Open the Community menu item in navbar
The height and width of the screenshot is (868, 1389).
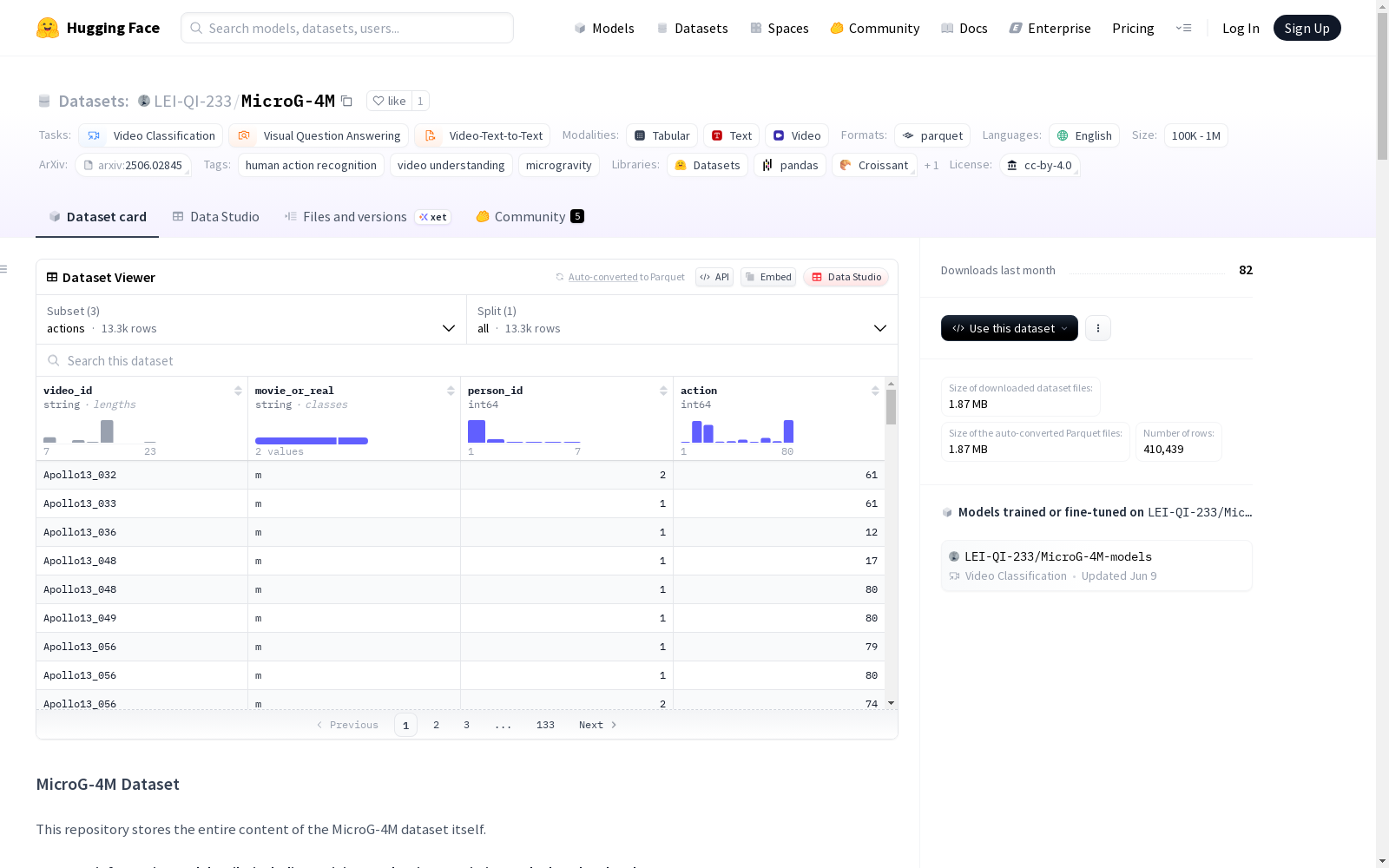pyautogui.click(x=875, y=28)
